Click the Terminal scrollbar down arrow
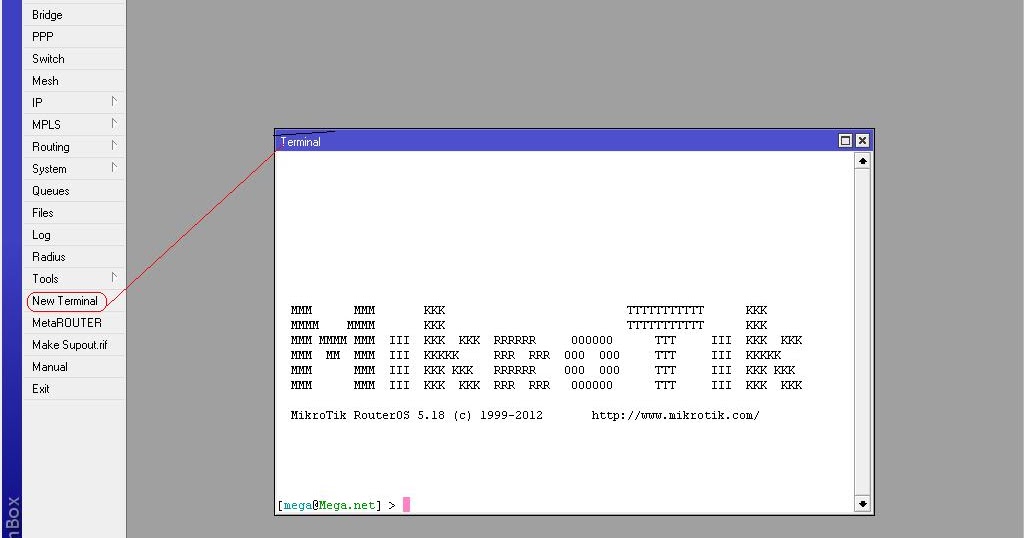The image size is (1024, 538). point(862,504)
